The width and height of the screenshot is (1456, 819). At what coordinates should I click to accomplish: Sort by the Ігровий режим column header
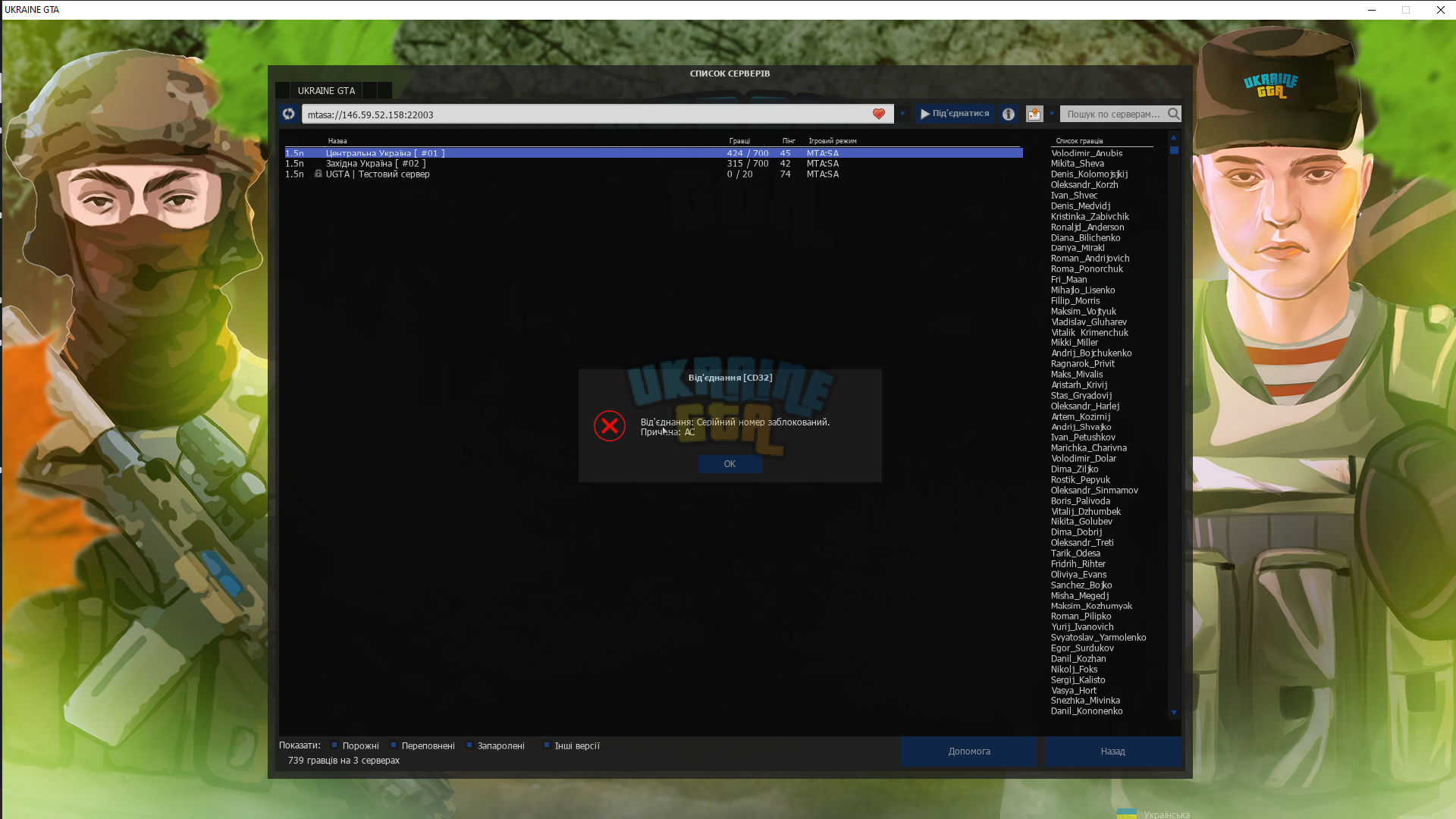pos(832,141)
